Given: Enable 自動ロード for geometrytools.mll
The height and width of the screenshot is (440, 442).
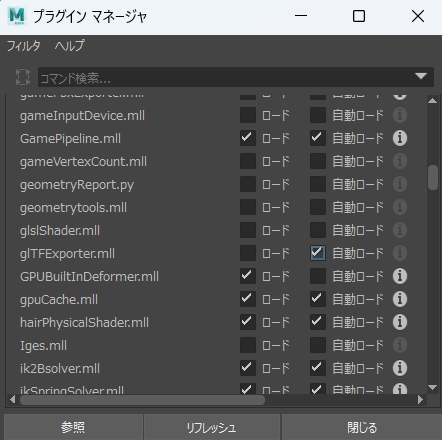Looking at the screenshot, I should pyautogui.click(x=318, y=207).
